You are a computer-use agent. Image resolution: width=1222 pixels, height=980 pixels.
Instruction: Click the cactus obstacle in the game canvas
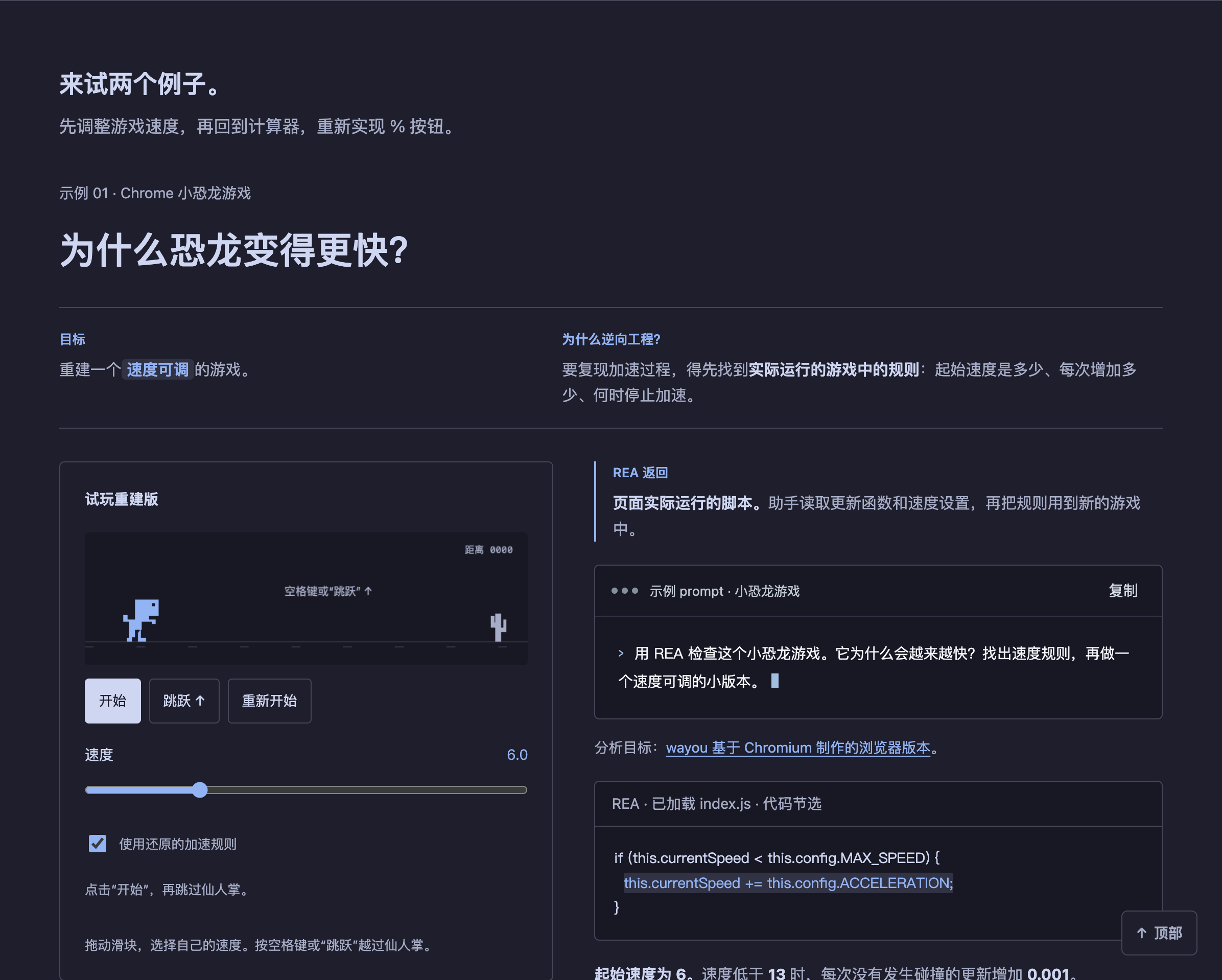[x=498, y=627]
